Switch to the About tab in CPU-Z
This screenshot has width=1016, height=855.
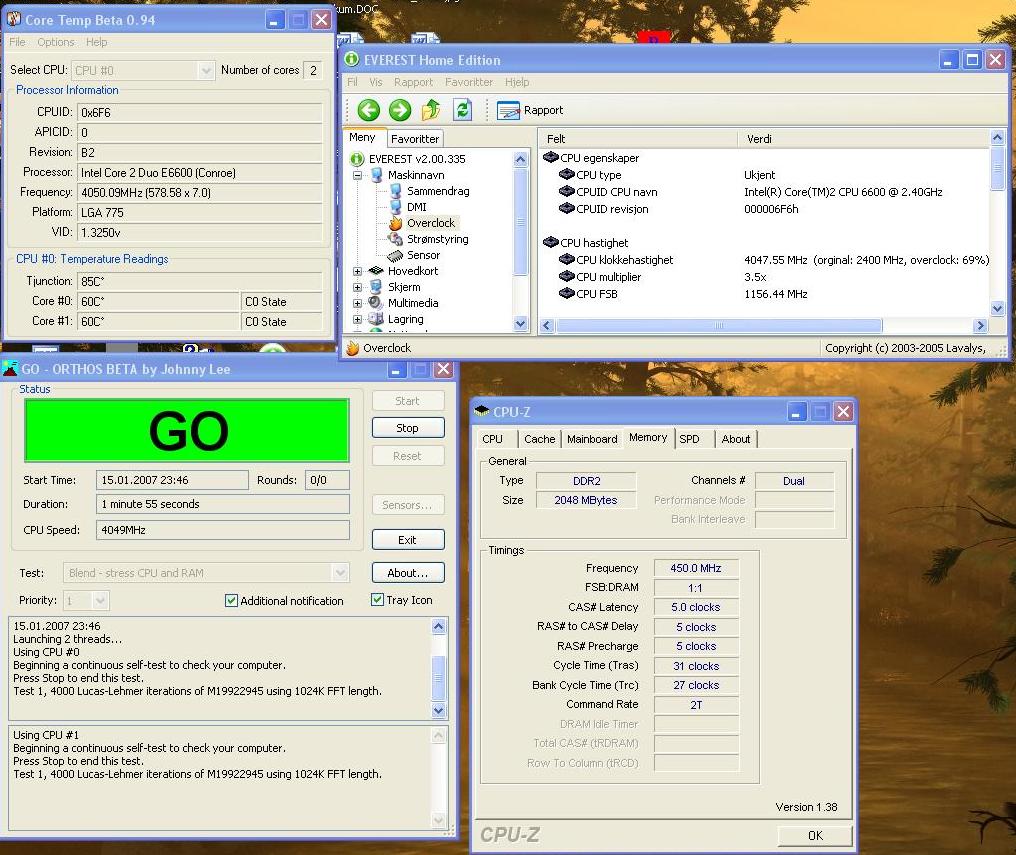736,439
